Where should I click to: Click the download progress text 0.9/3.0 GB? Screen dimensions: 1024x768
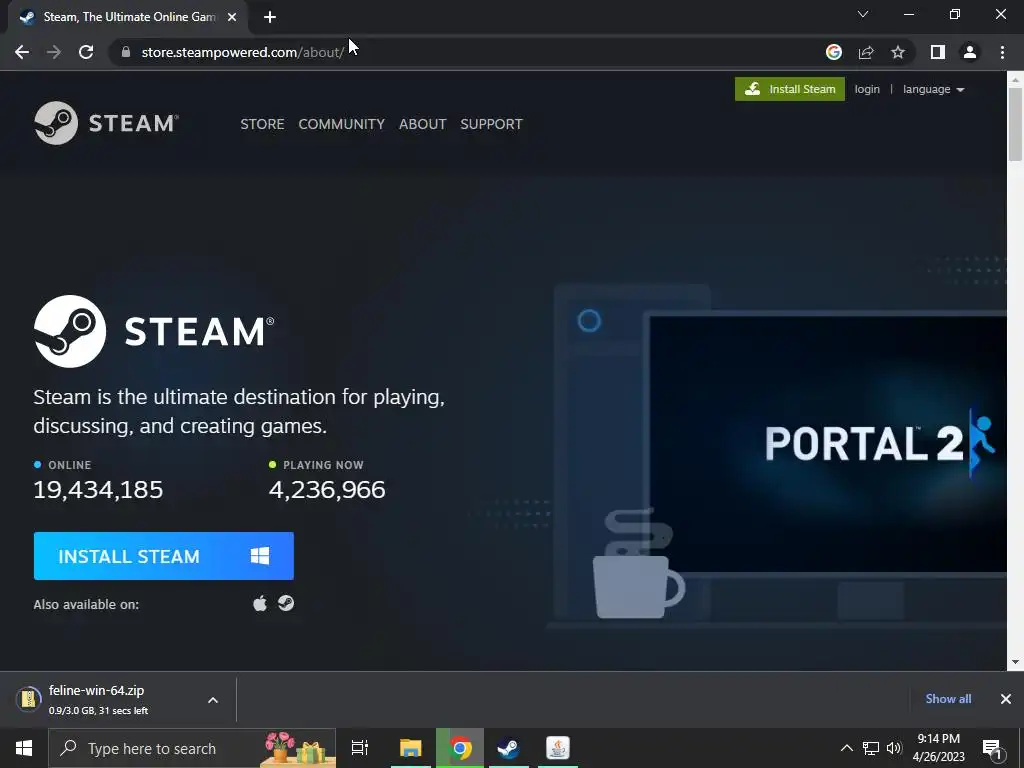[99, 711]
